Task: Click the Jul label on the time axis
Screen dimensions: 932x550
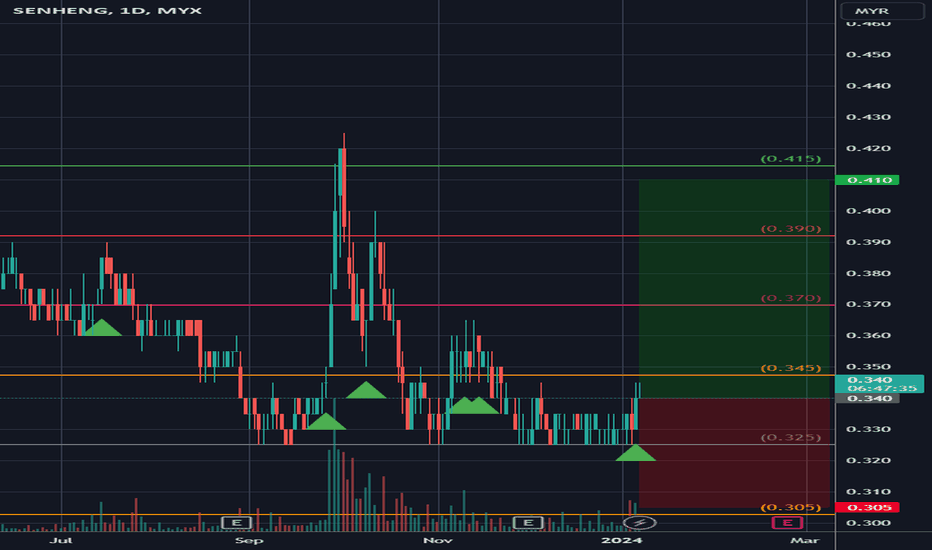Action: (x=61, y=540)
